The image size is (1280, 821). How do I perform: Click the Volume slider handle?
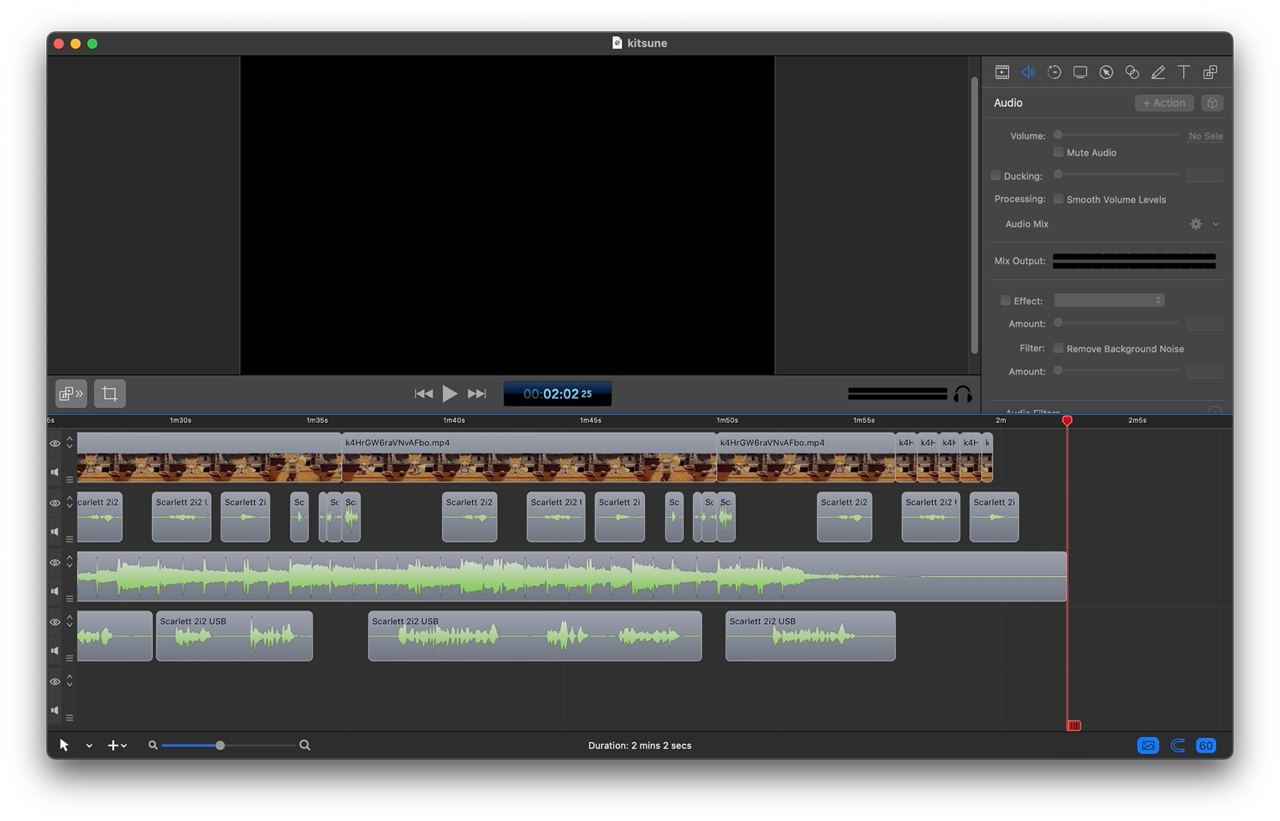(x=1058, y=134)
